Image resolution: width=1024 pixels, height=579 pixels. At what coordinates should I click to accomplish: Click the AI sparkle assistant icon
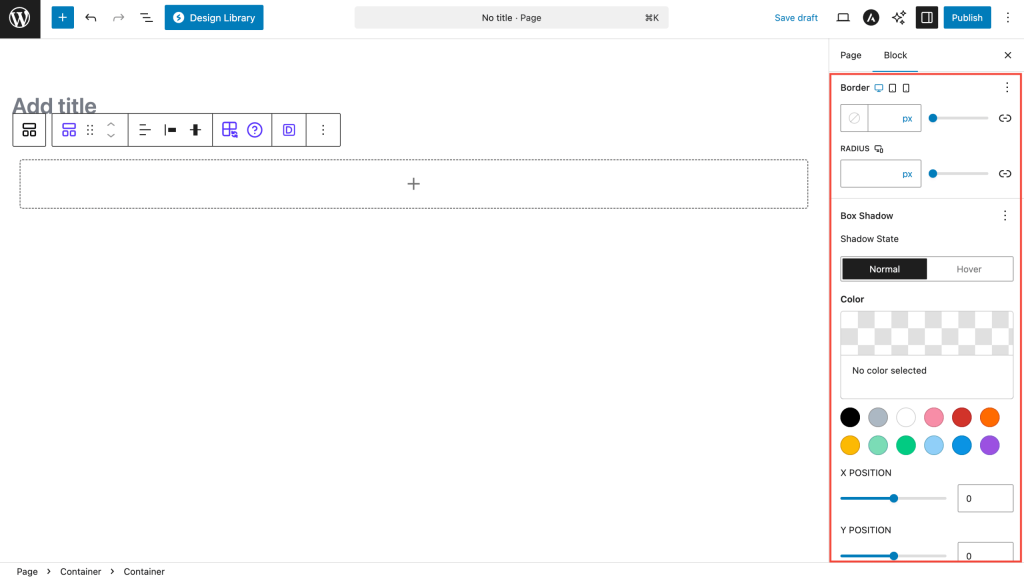tap(898, 18)
